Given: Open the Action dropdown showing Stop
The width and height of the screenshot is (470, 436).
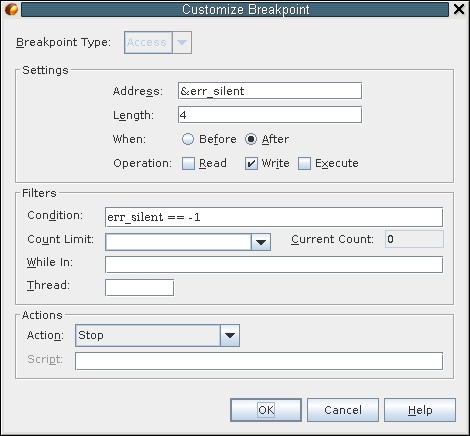Looking at the screenshot, I should pos(157,335).
